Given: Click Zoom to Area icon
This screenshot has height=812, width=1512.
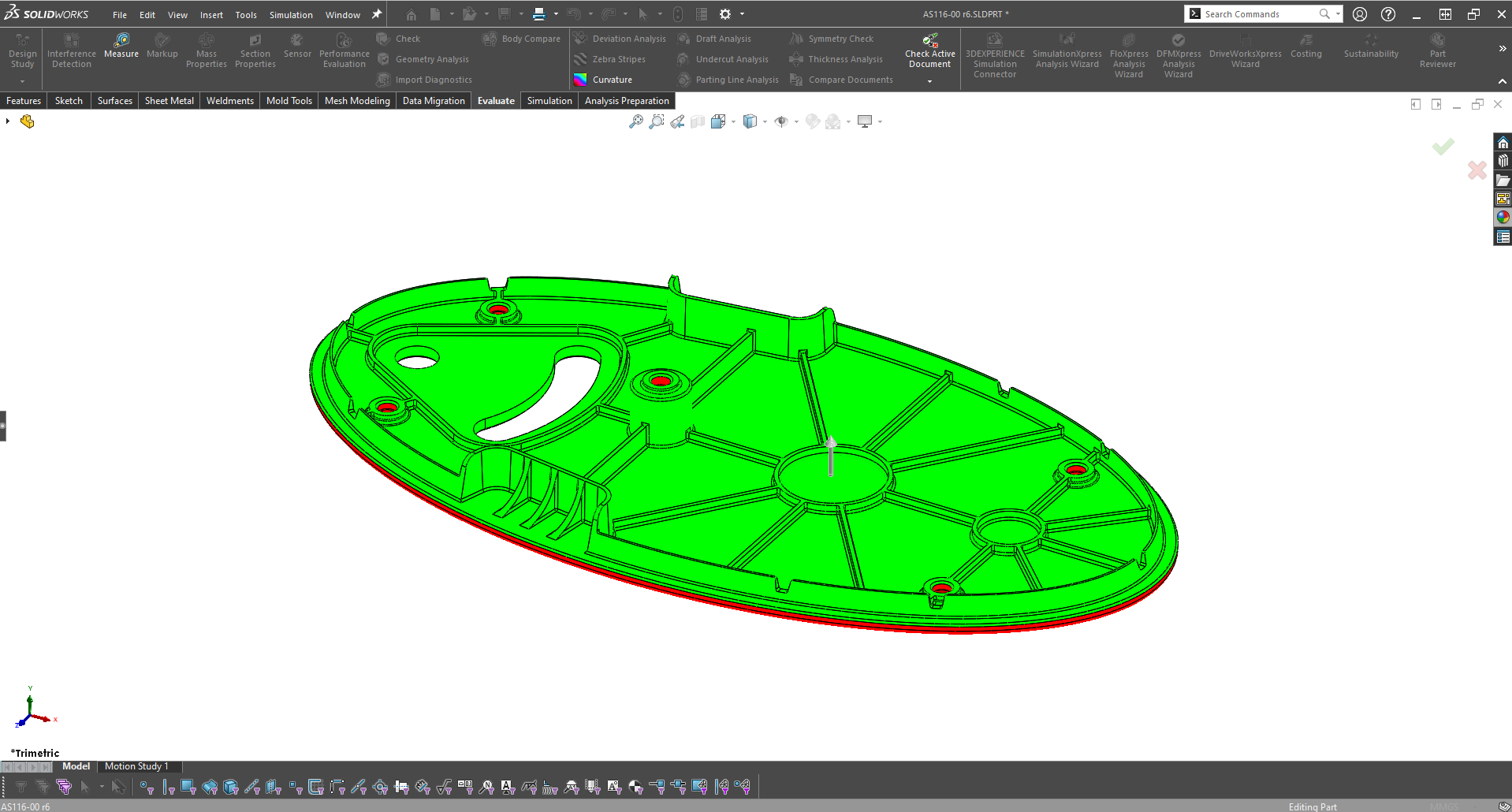Looking at the screenshot, I should [657, 121].
